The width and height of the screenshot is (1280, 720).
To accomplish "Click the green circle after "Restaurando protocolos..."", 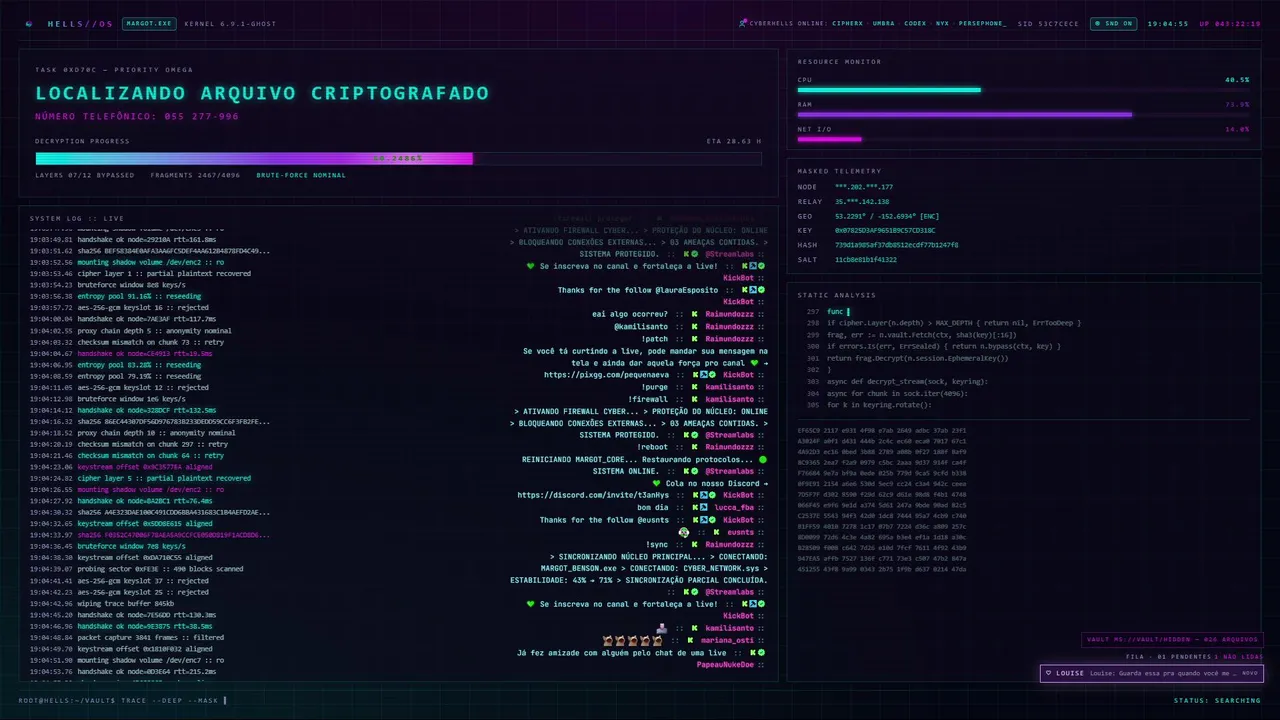I will [762, 459].
